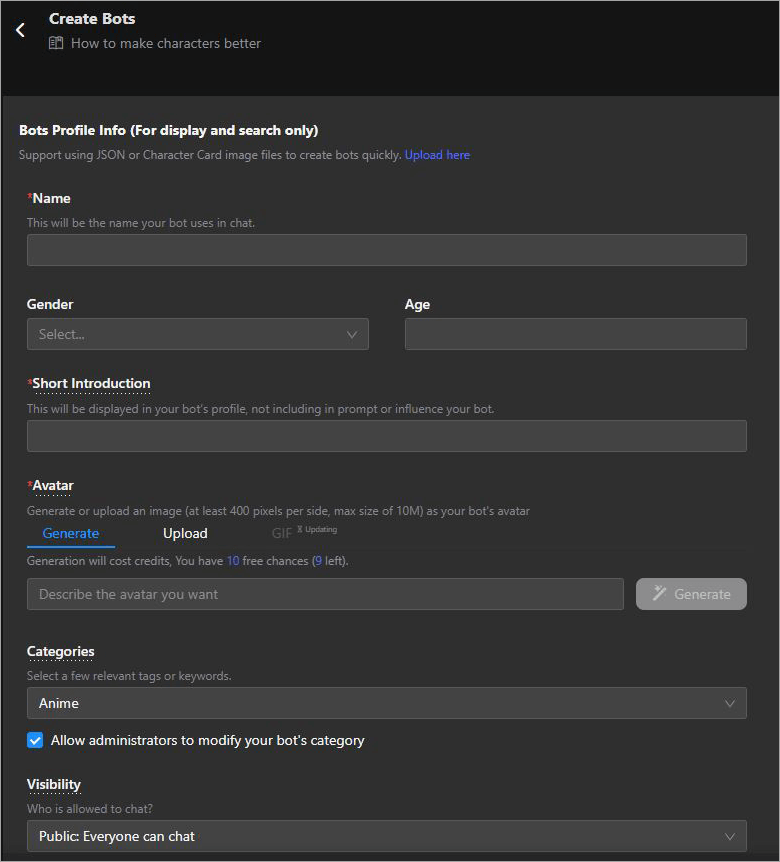
Task: Expand the Categories dropdown showing Anime
Action: (x=386, y=704)
